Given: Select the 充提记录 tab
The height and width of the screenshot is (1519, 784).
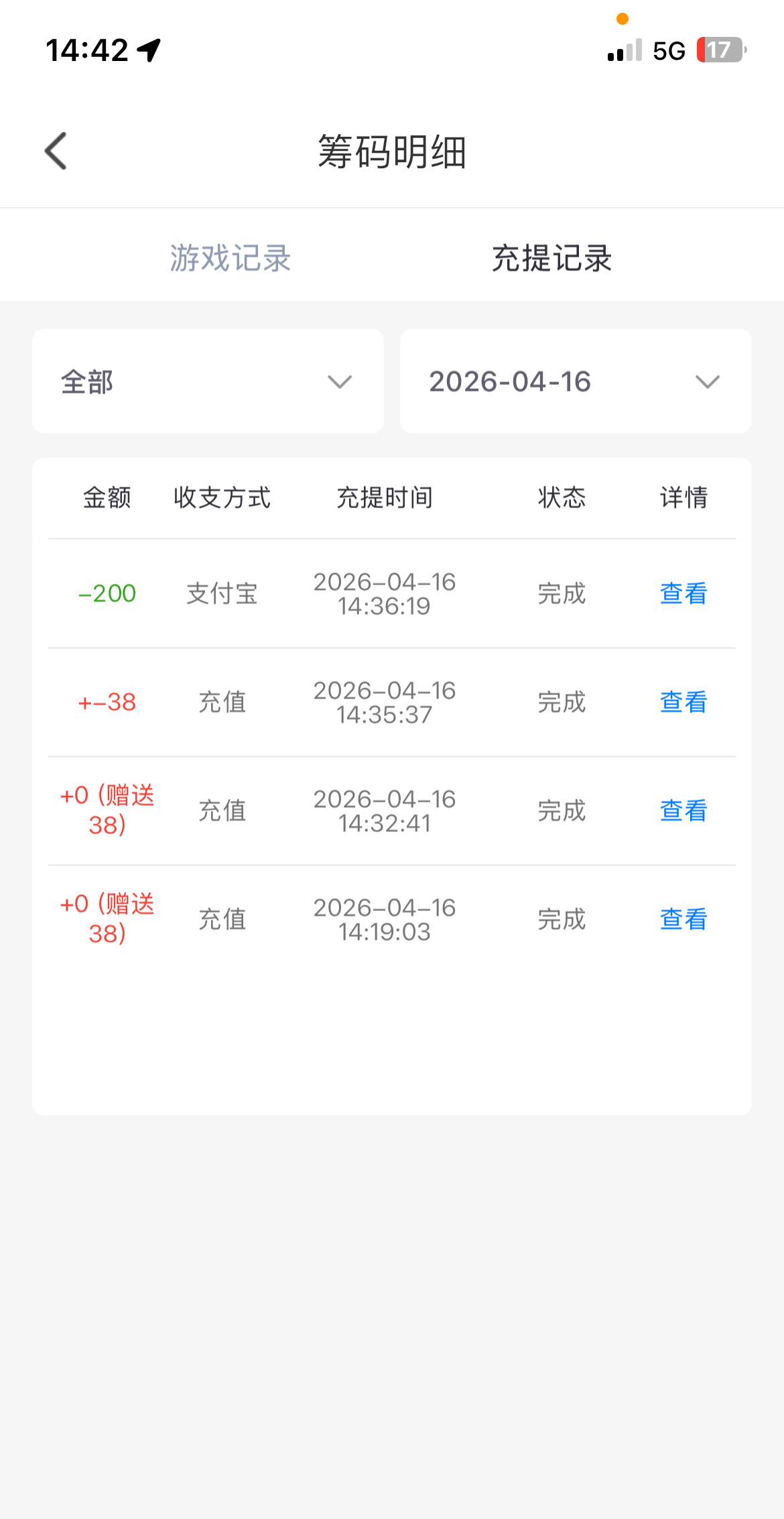Looking at the screenshot, I should (x=551, y=258).
